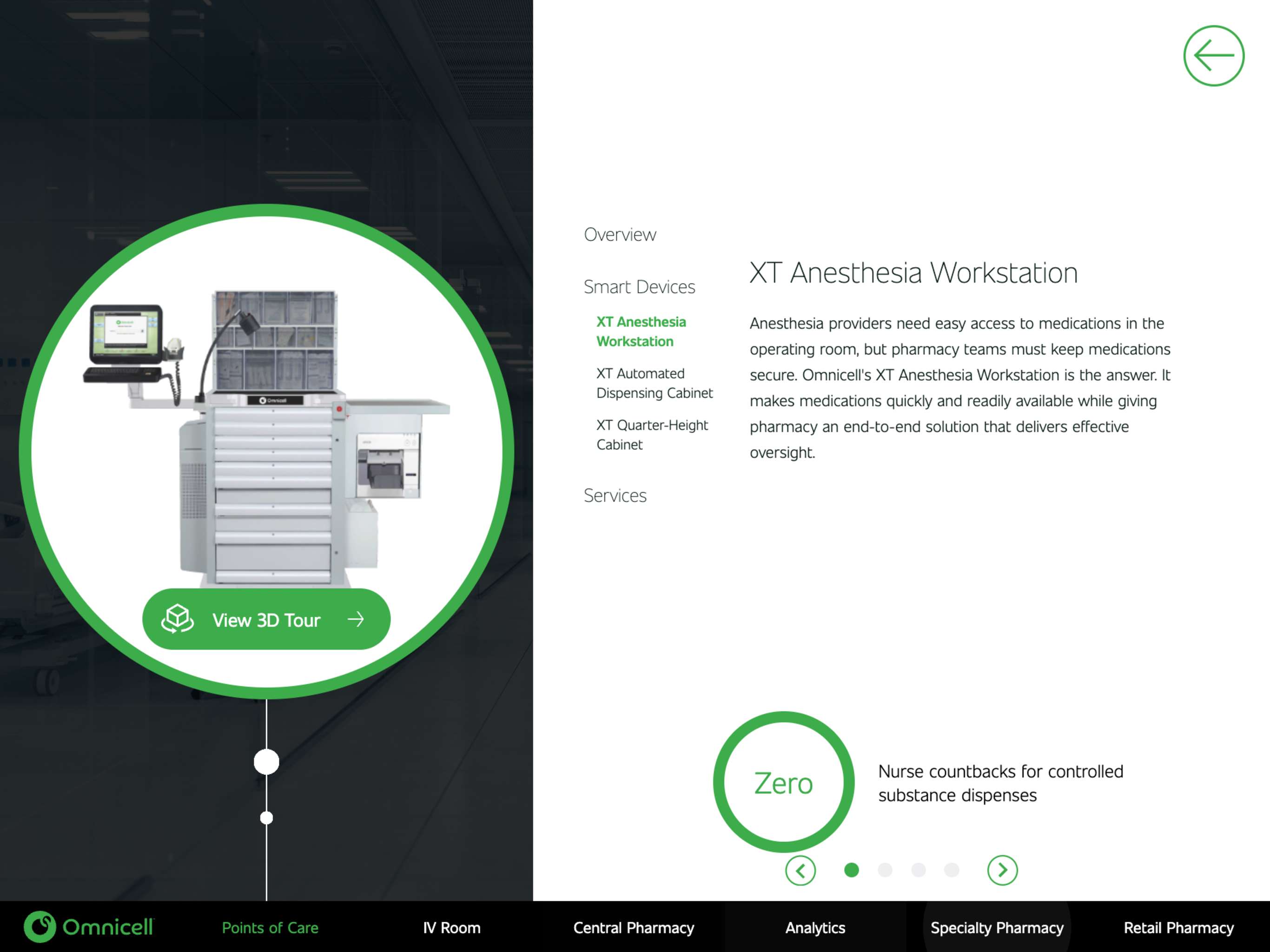Image resolution: width=1270 pixels, height=952 pixels.
Task: Go to previous statistic with left chevron
Action: tap(800, 871)
